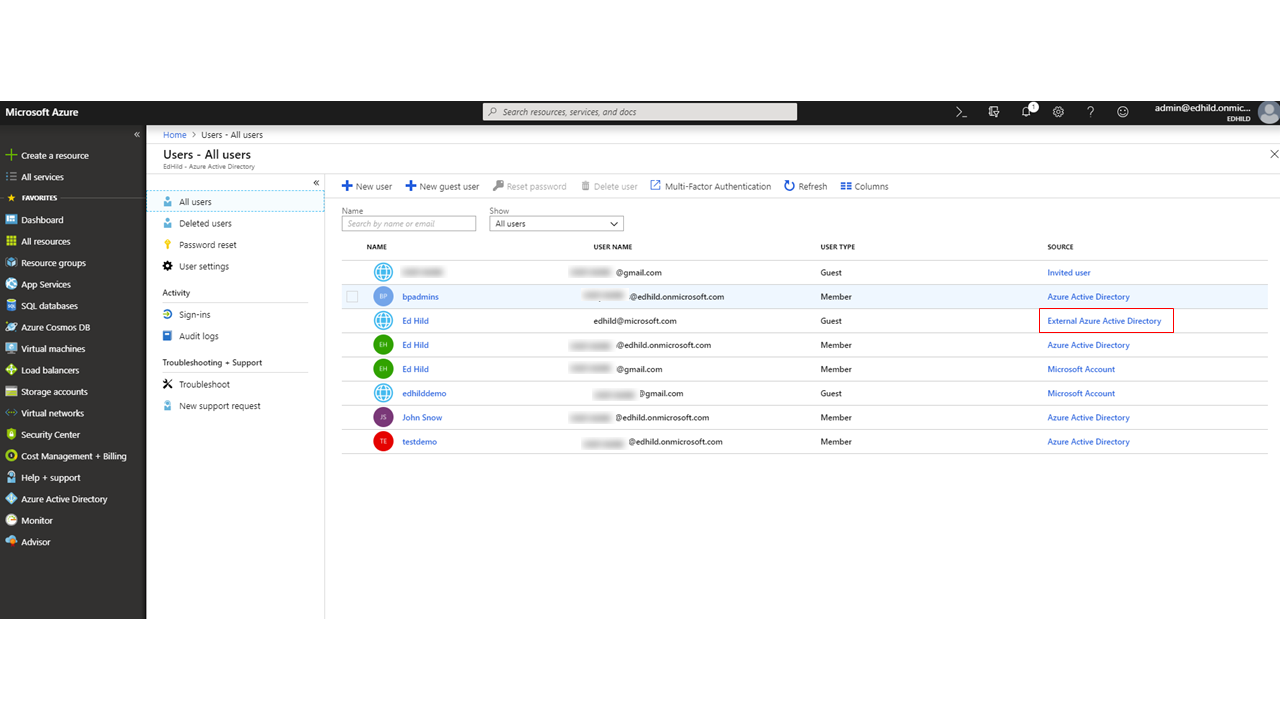Select All users in the blade menu
This screenshot has height=720, width=1280.
pos(236,202)
